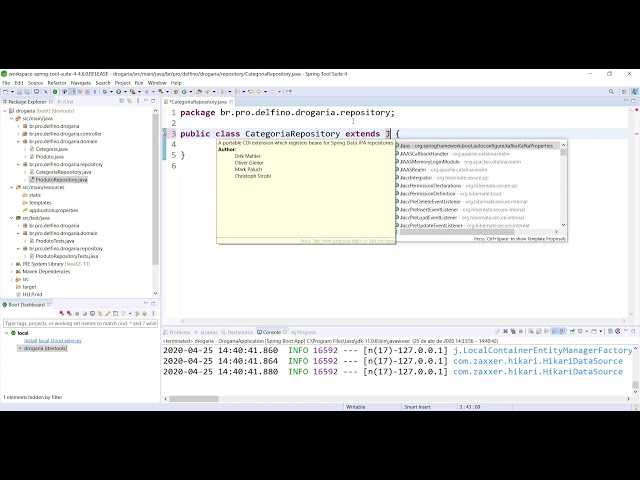Click the lightbulb icon in Boot Dashboard toolbar
This screenshot has height=480, width=640.
coord(123,313)
